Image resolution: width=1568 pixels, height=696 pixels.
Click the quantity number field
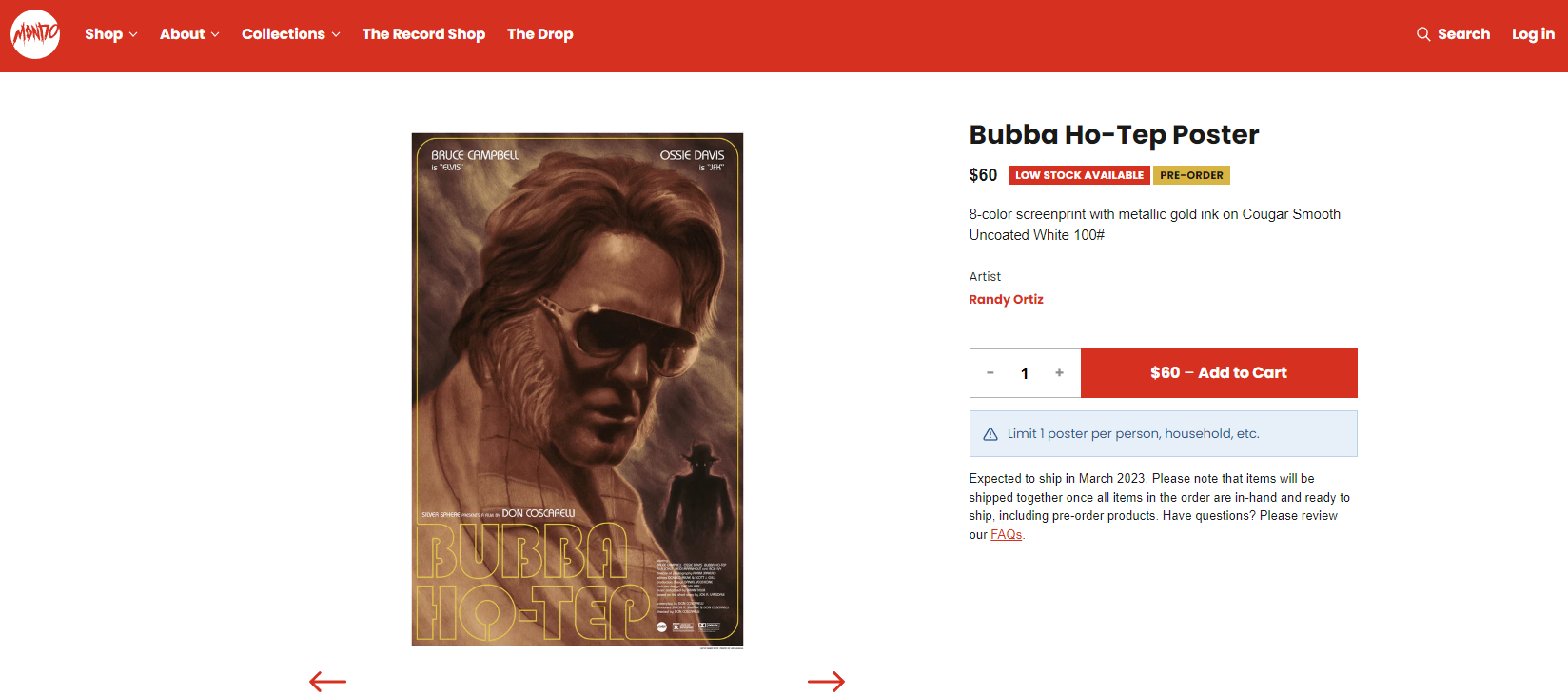(x=1025, y=373)
